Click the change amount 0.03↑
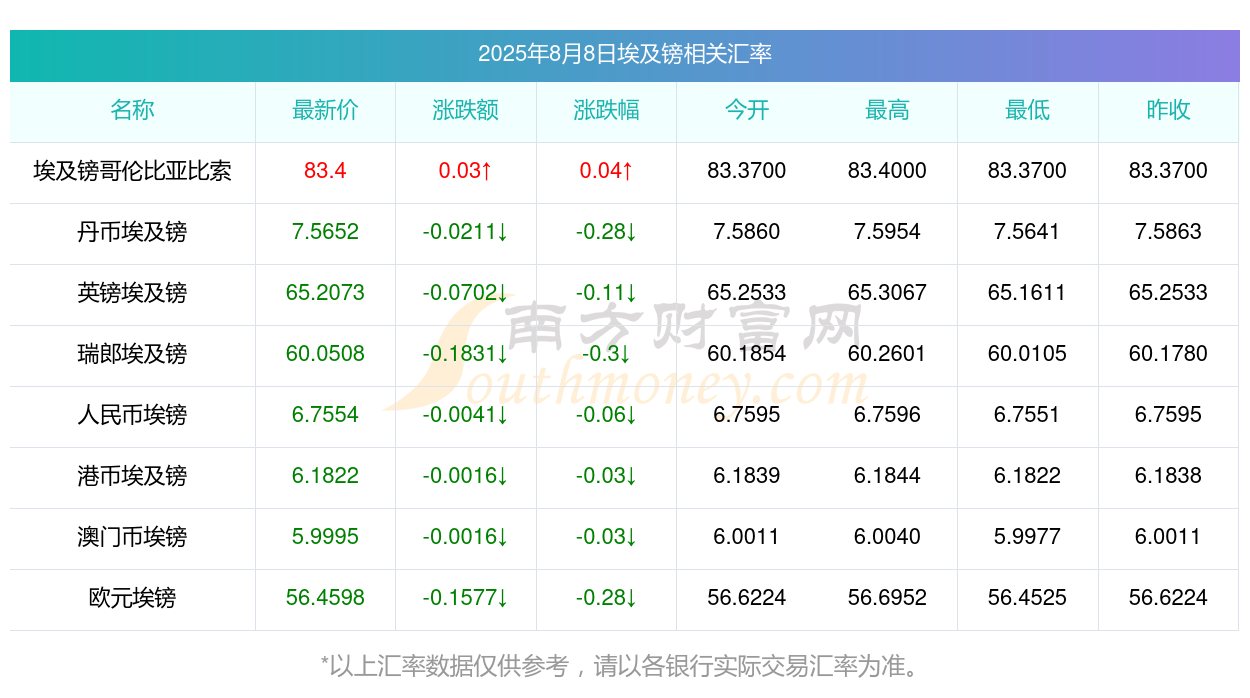The width and height of the screenshot is (1250, 698). tap(466, 171)
